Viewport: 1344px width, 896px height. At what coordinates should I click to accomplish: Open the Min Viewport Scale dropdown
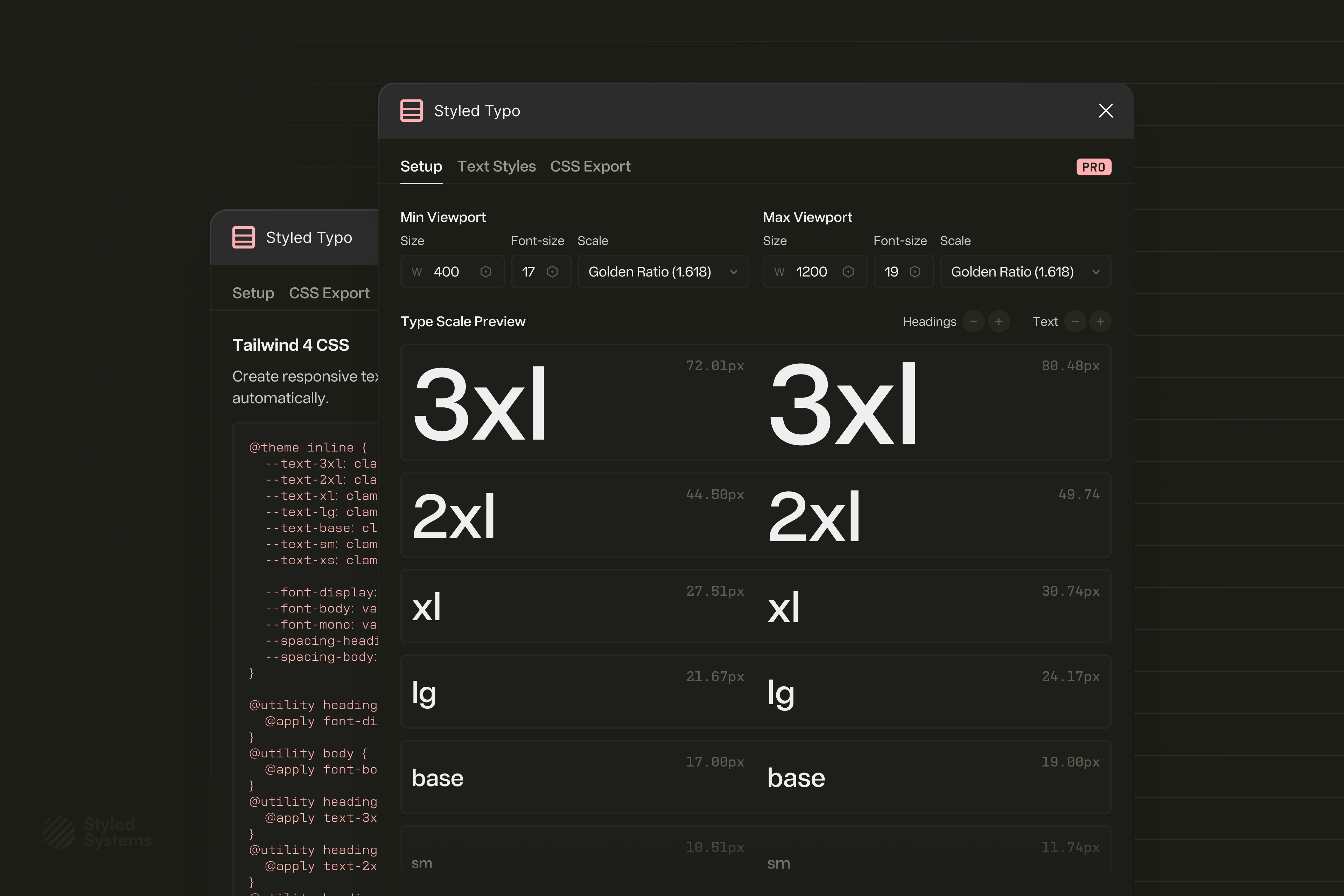(x=663, y=272)
